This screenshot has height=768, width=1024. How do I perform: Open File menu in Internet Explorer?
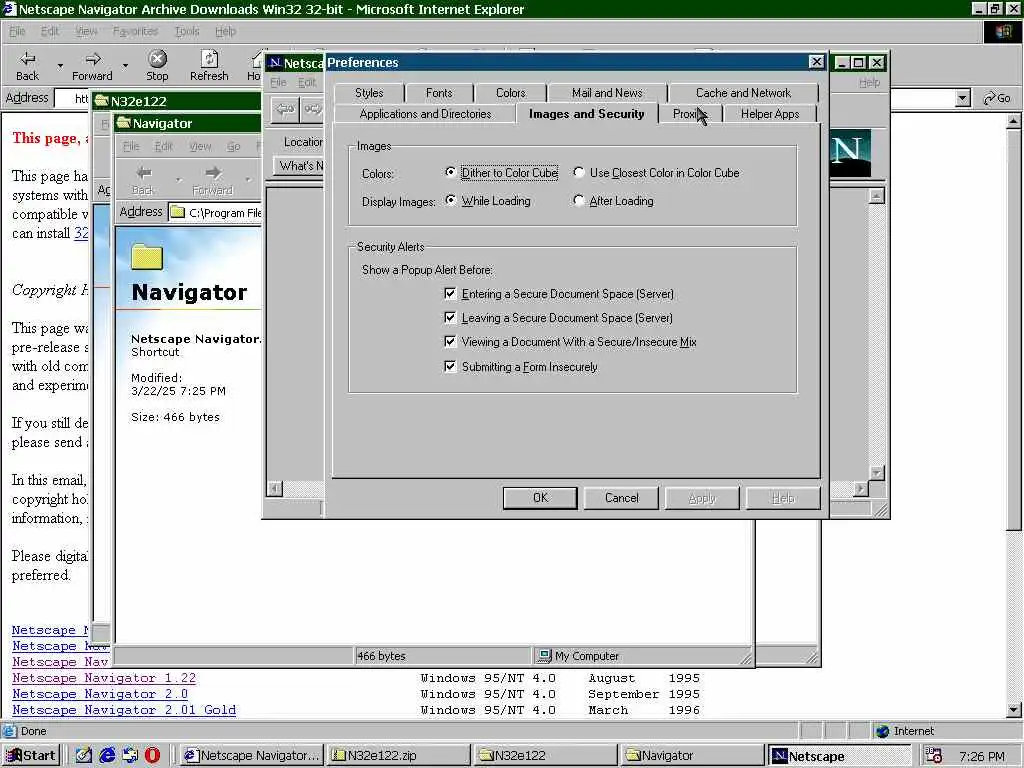(17, 31)
